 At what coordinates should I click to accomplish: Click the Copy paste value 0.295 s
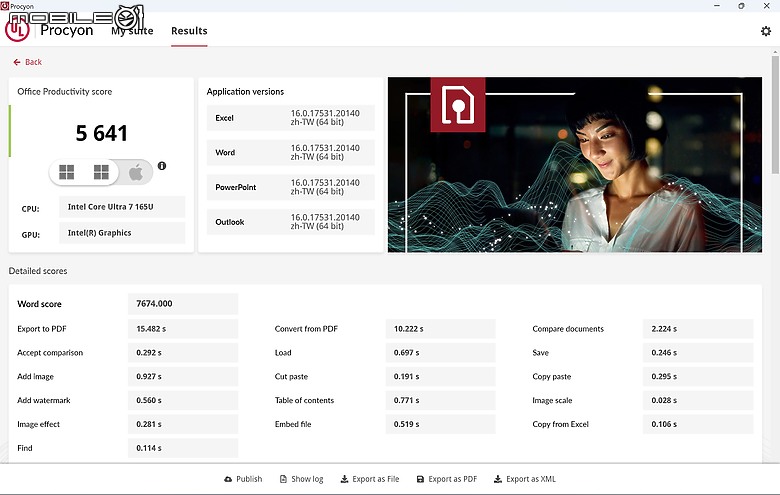coord(698,377)
